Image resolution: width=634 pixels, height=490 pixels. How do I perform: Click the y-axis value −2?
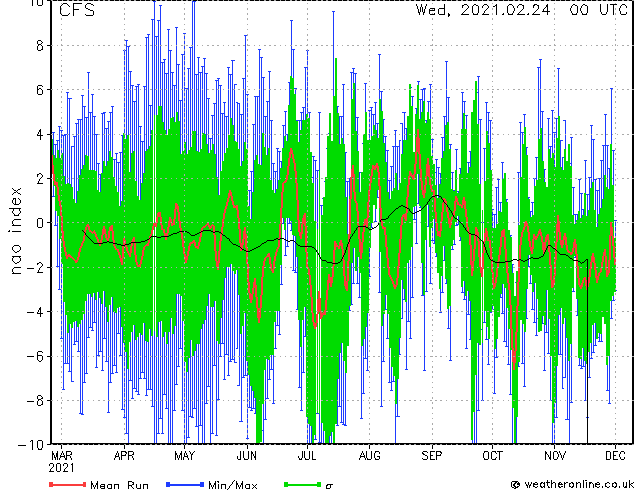tap(35, 267)
